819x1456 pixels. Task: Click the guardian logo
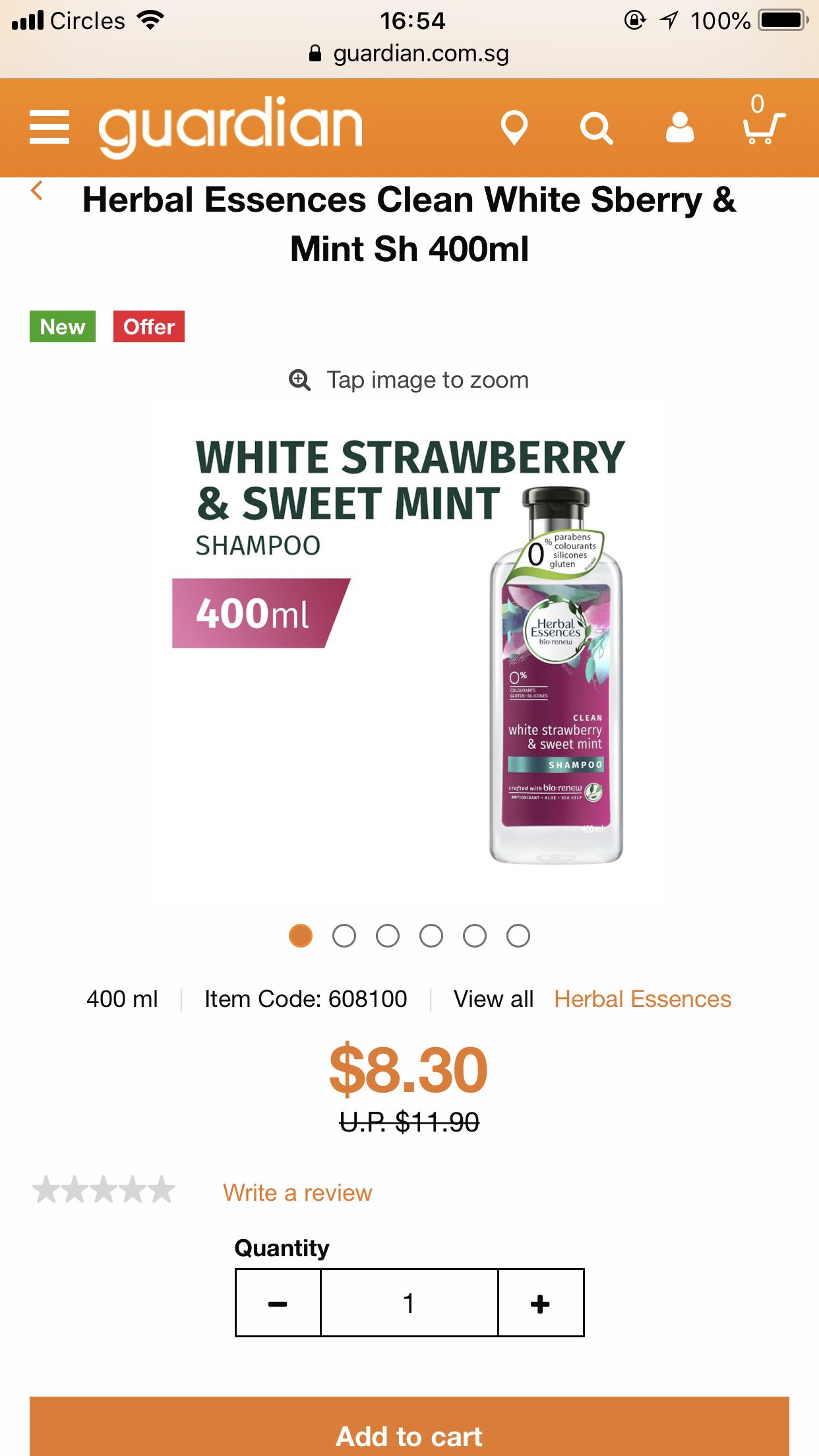[x=230, y=127]
